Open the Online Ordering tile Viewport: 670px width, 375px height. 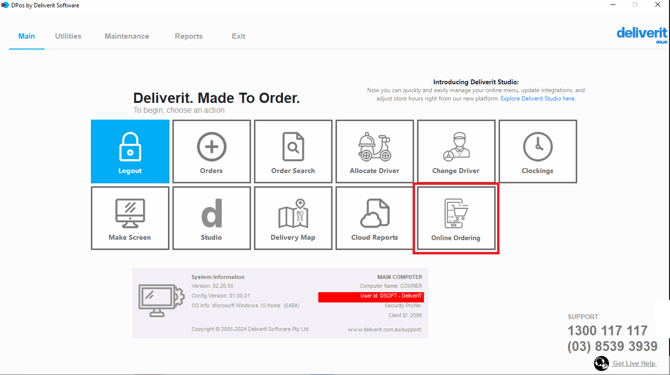pos(456,218)
